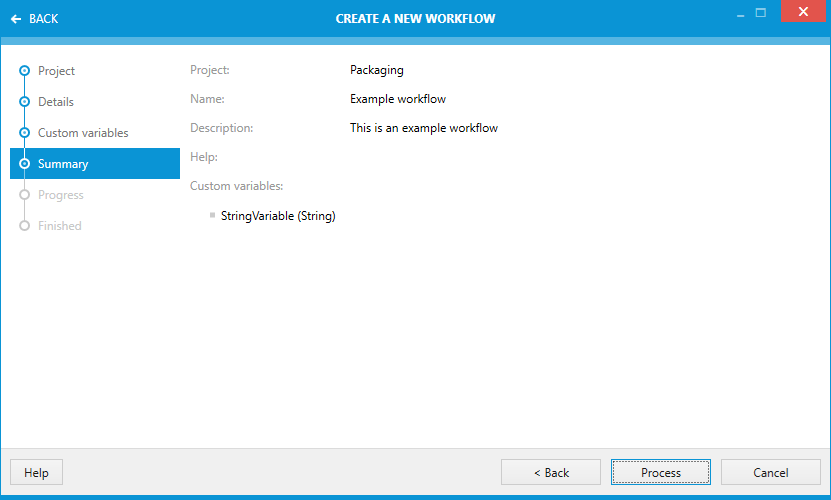Viewport: 831px width, 500px height.
Task: Click the 'StringVariable (String)' list entry
Action: 278,216
